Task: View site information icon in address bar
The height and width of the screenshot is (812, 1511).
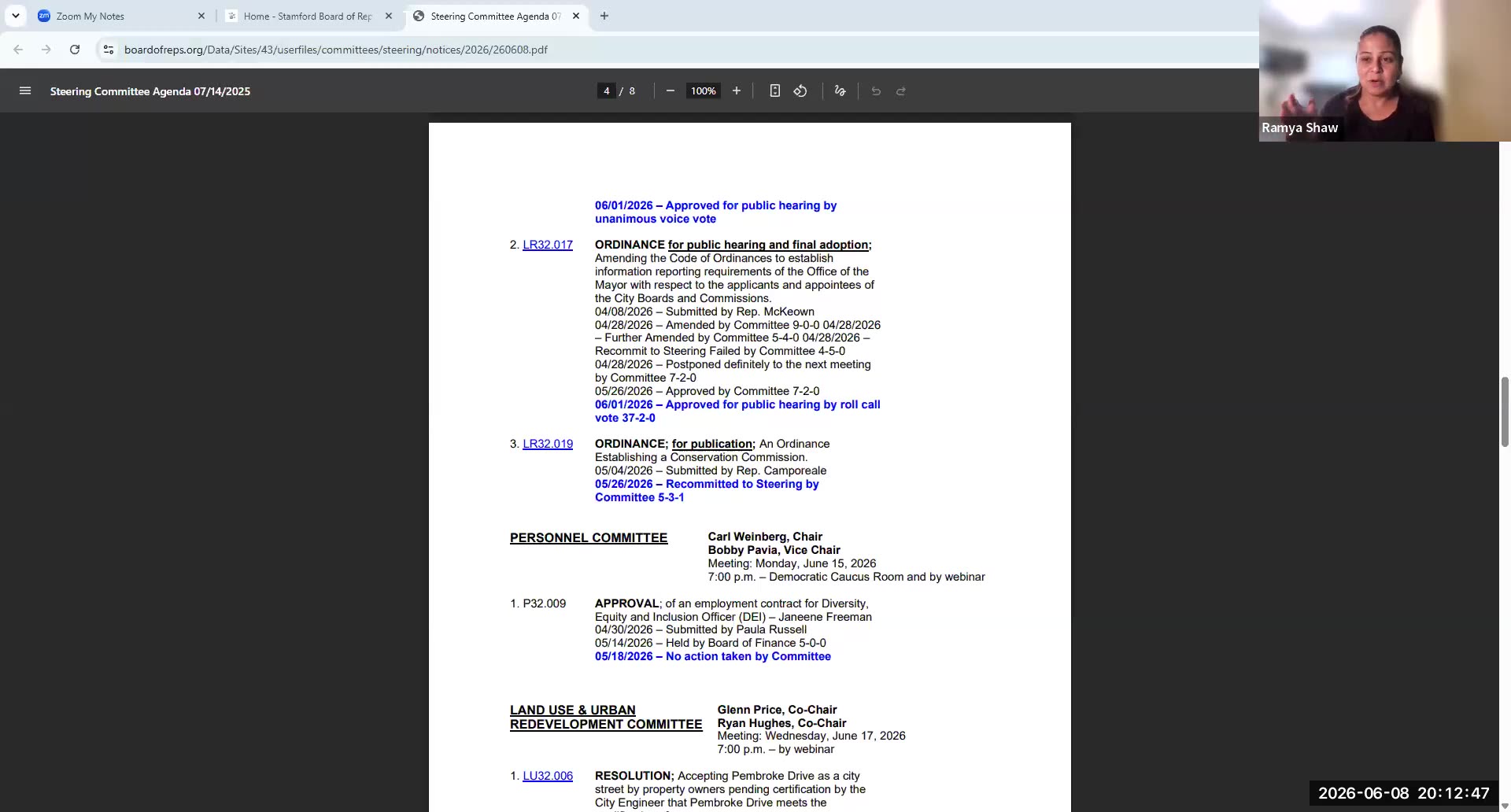Action: (109, 50)
